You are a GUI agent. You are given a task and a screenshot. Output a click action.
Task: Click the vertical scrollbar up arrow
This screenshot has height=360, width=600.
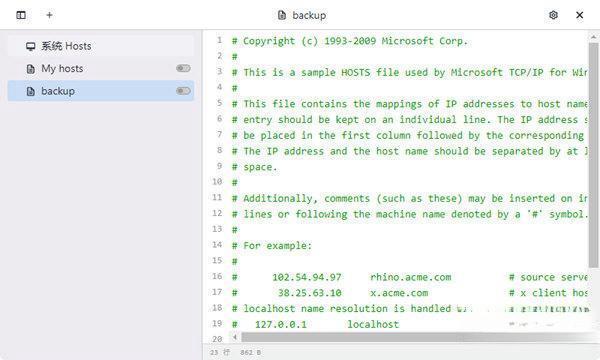(x=593, y=37)
